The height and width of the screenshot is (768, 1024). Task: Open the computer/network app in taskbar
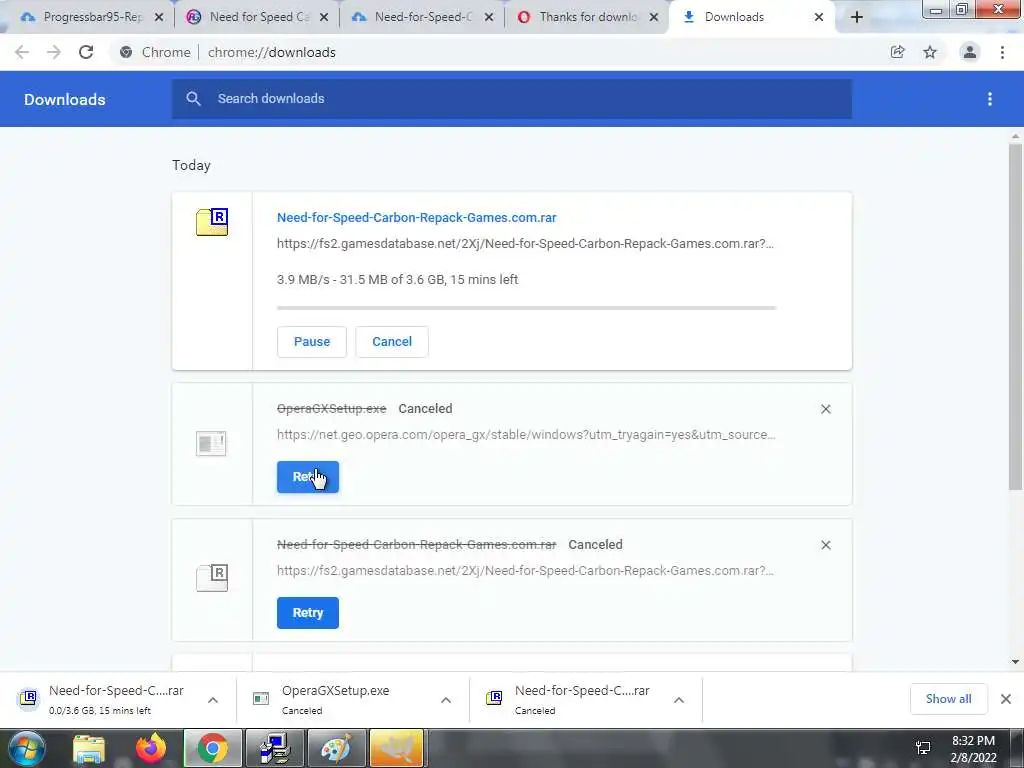point(274,748)
